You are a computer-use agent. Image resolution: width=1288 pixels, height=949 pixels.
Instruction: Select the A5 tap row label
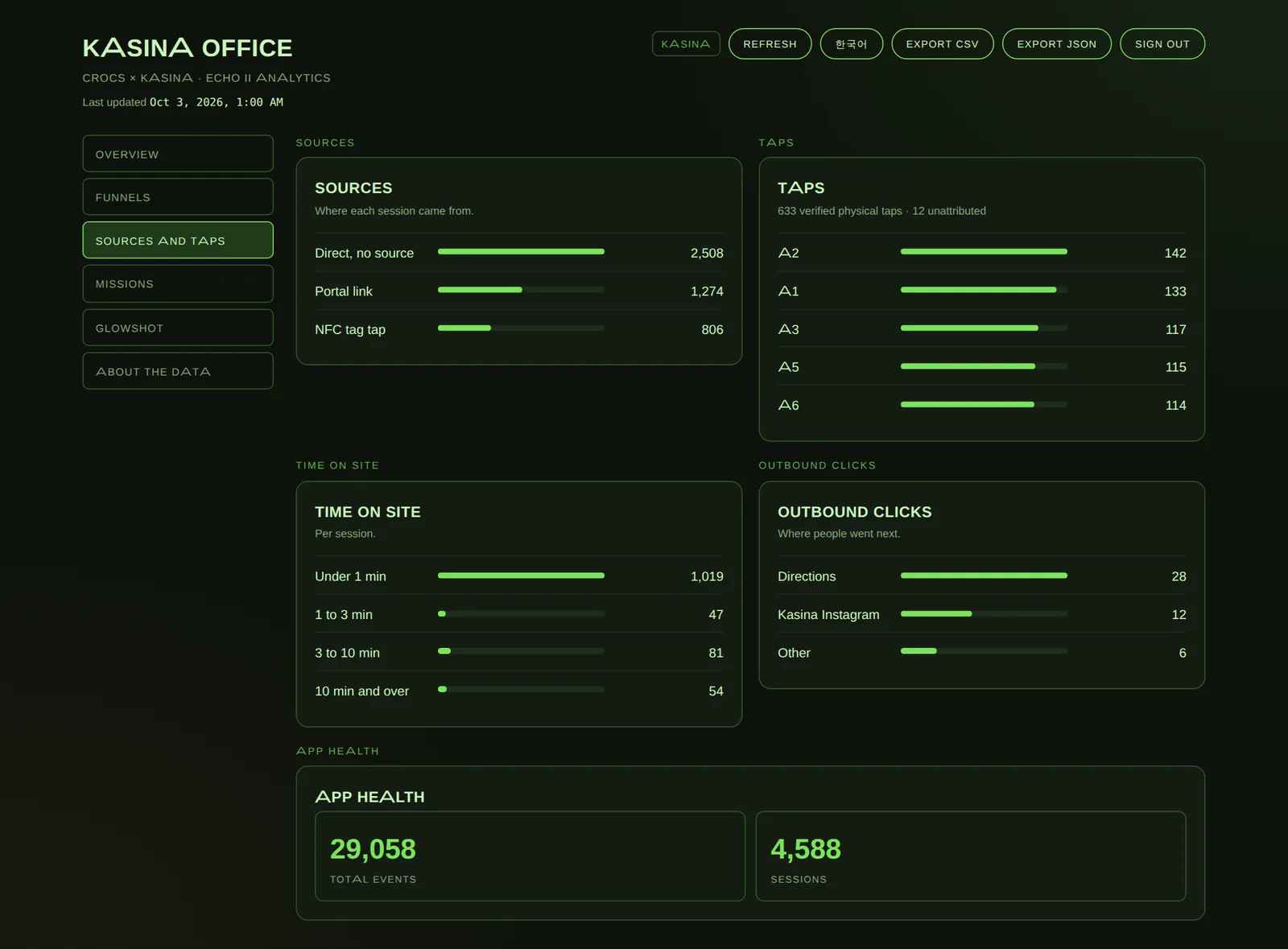pyautogui.click(x=788, y=367)
